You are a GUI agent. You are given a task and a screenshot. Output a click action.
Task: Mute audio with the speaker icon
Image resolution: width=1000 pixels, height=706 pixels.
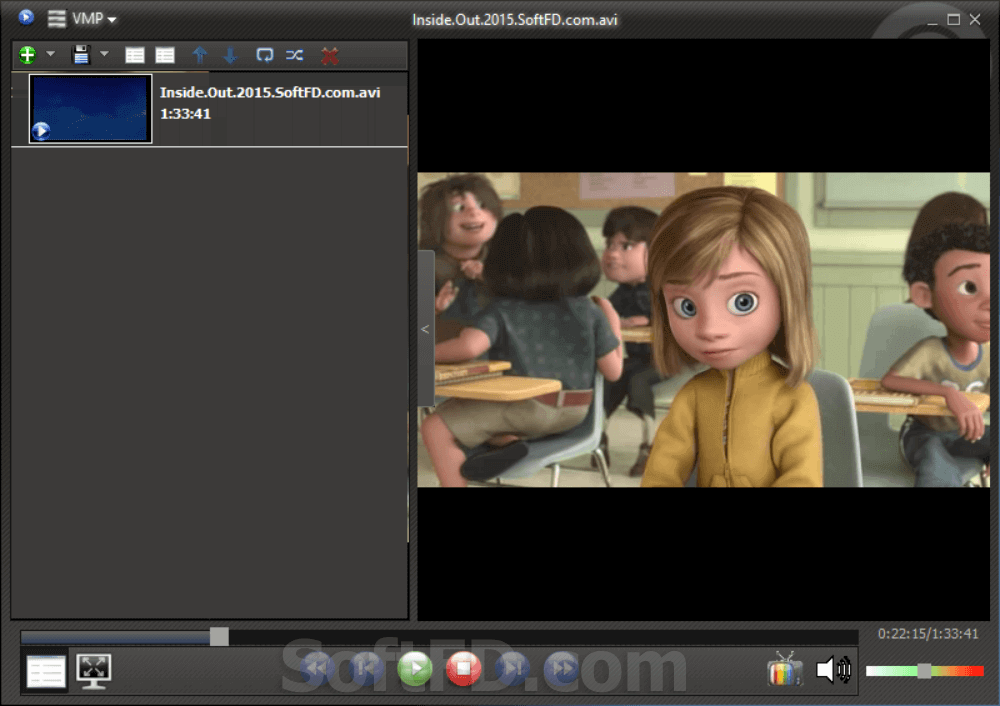click(x=834, y=670)
